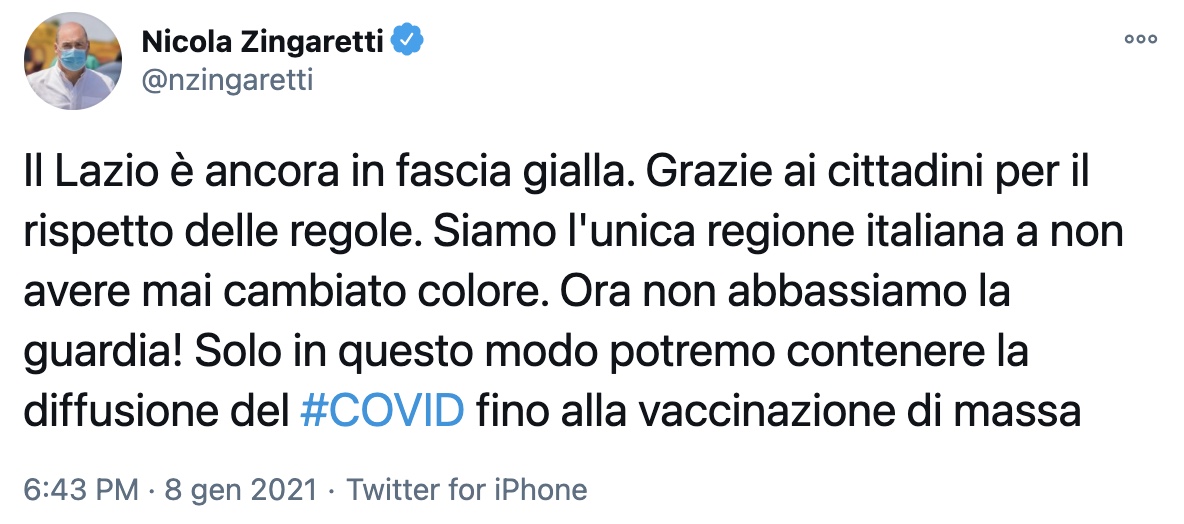Viewport: 1184px width, 524px height.
Task: Open the @nzingaretti handle link
Action: [x=228, y=80]
